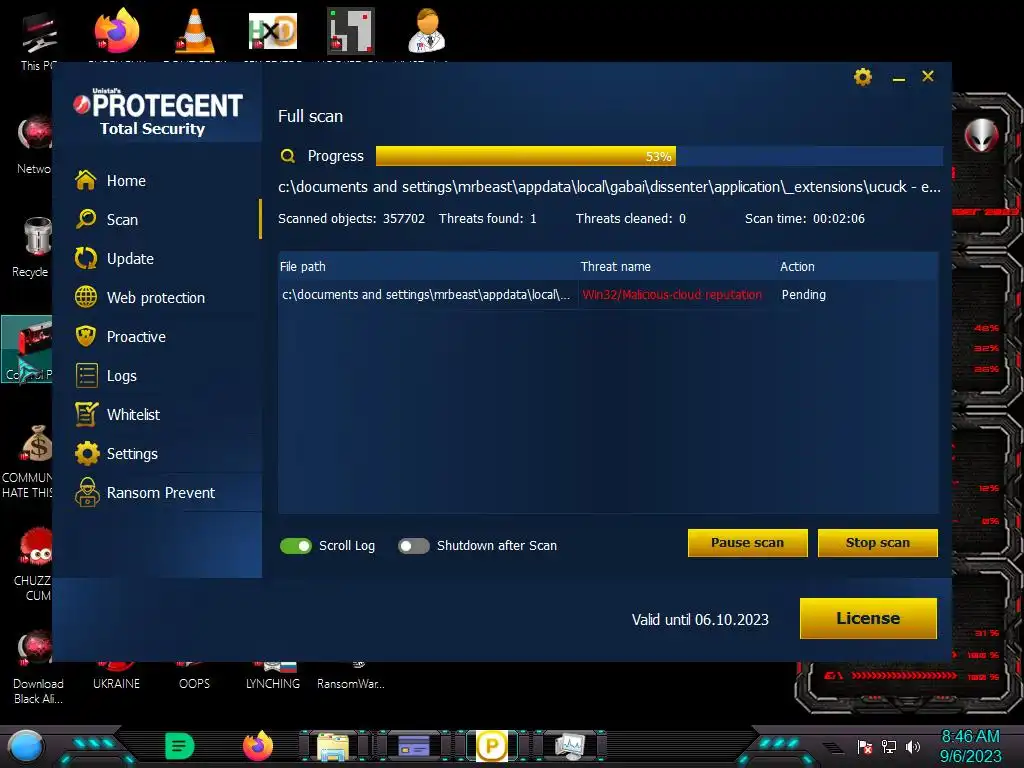Viewport: 1024px width, 768px height.
Task: Open the gear settings icon in title bar
Action: click(x=863, y=77)
